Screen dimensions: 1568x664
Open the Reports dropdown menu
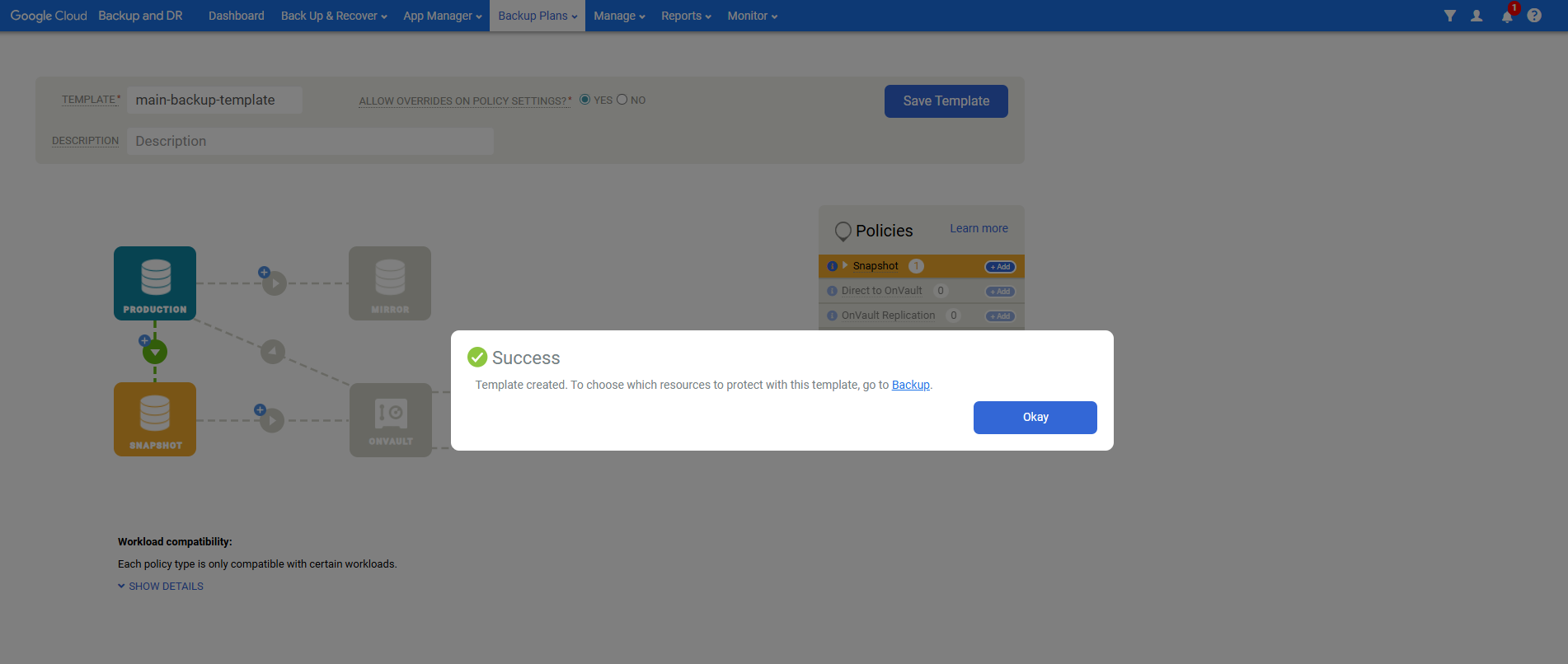click(686, 16)
